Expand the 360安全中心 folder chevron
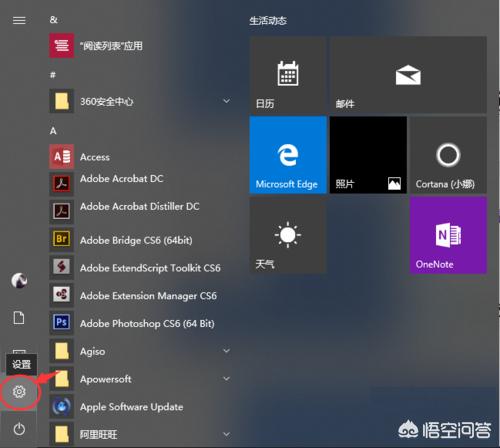Viewport: 500px width, 448px height. (x=226, y=101)
